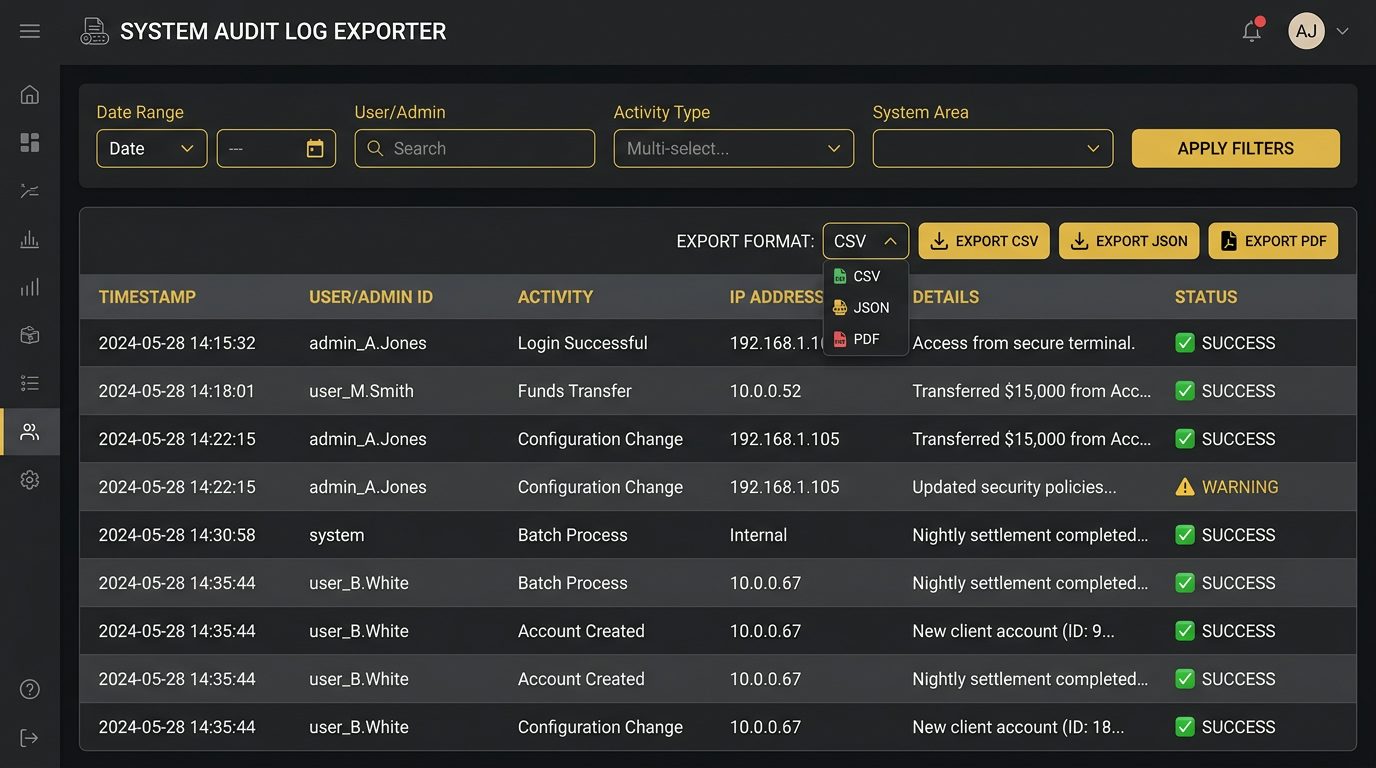Go to Home in the sidebar

tap(30, 95)
